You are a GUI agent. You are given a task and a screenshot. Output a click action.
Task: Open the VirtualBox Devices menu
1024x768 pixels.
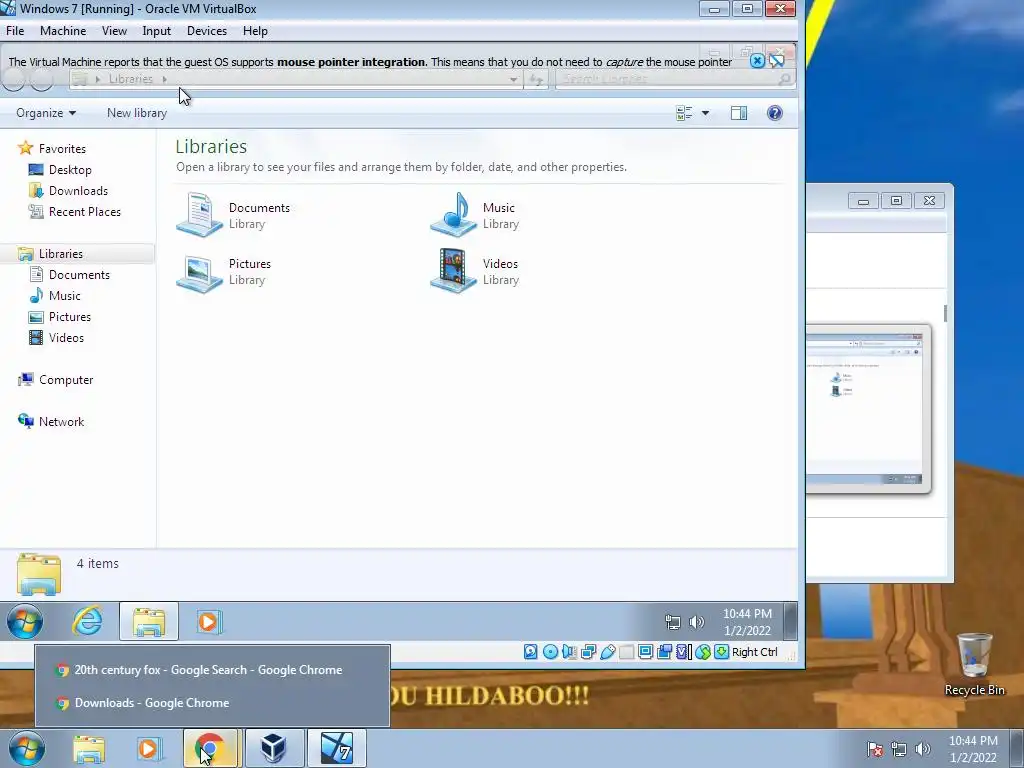pyautogui.click(x=207, y=31)
